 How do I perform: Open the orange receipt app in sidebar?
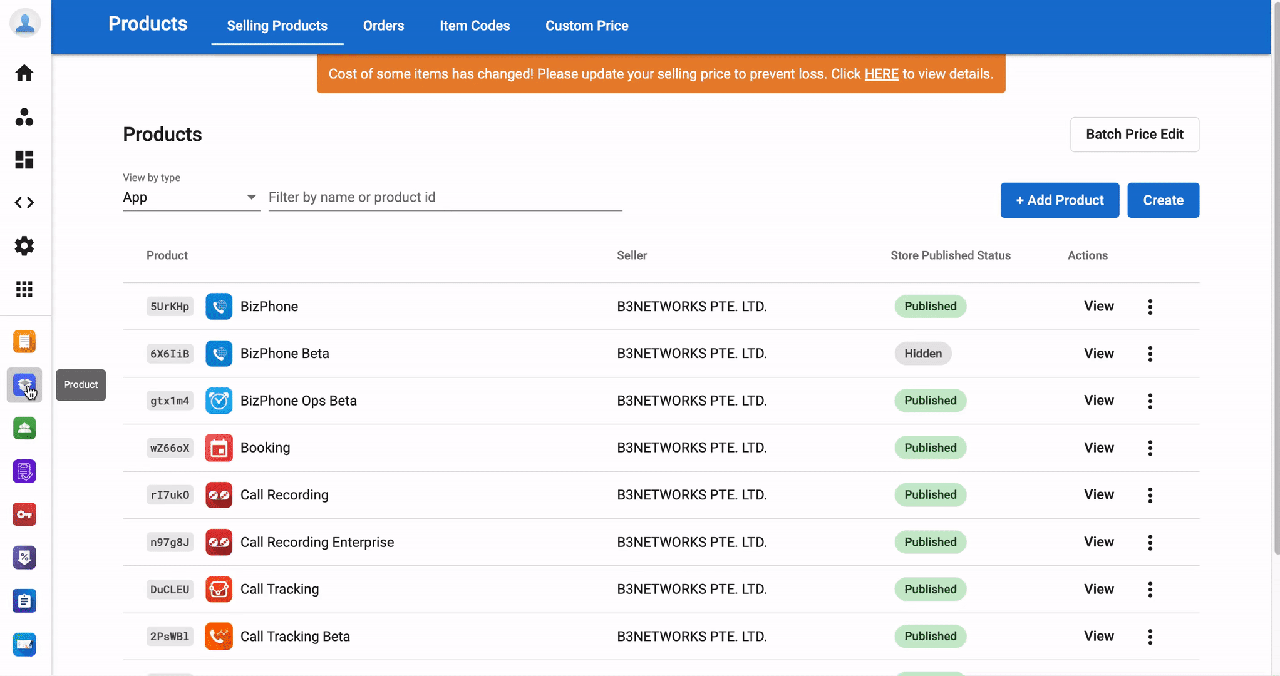coord(25,342)
